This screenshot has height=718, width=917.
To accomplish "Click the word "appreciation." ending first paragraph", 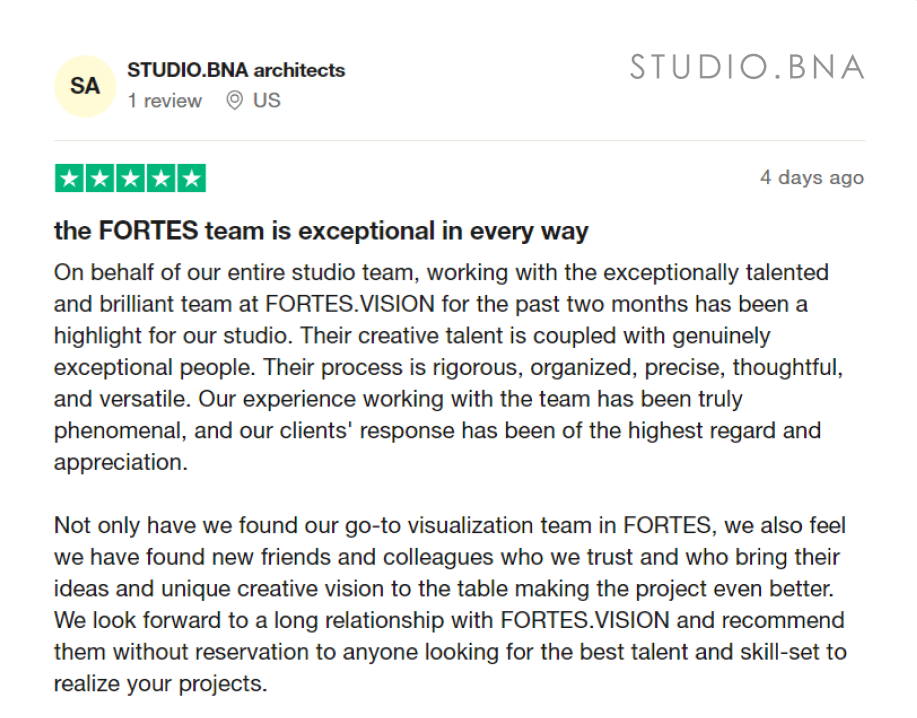I will [x=120, y=463].
